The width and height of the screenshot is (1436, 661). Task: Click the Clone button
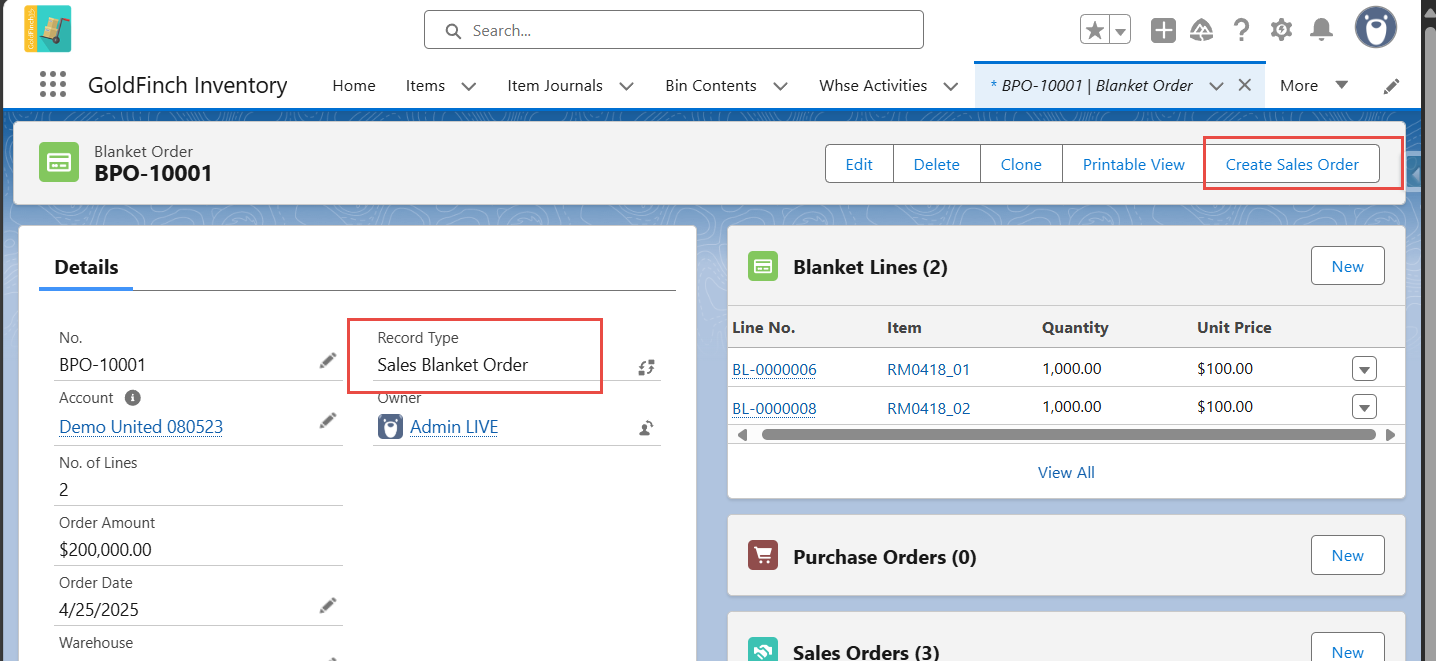pyautogui.click(x=1021, y=164)
